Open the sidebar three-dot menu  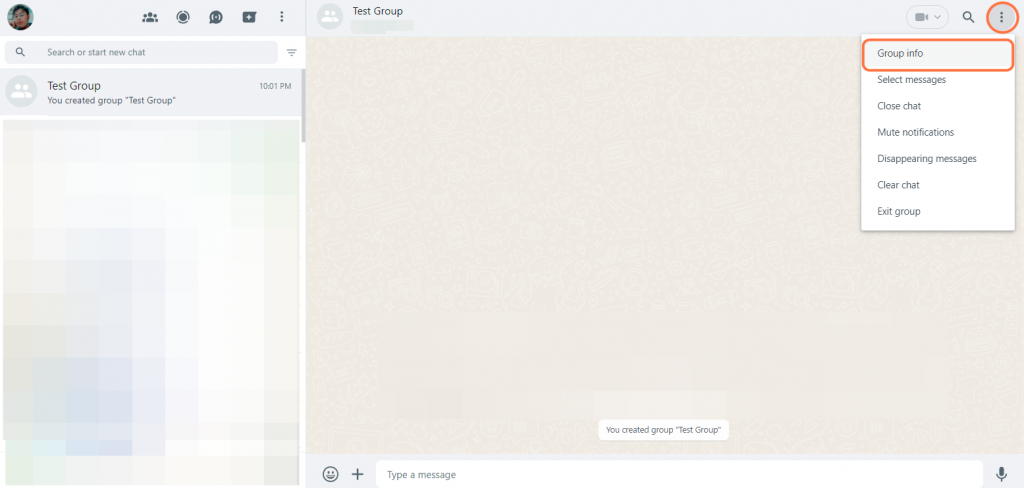[281, 17]
